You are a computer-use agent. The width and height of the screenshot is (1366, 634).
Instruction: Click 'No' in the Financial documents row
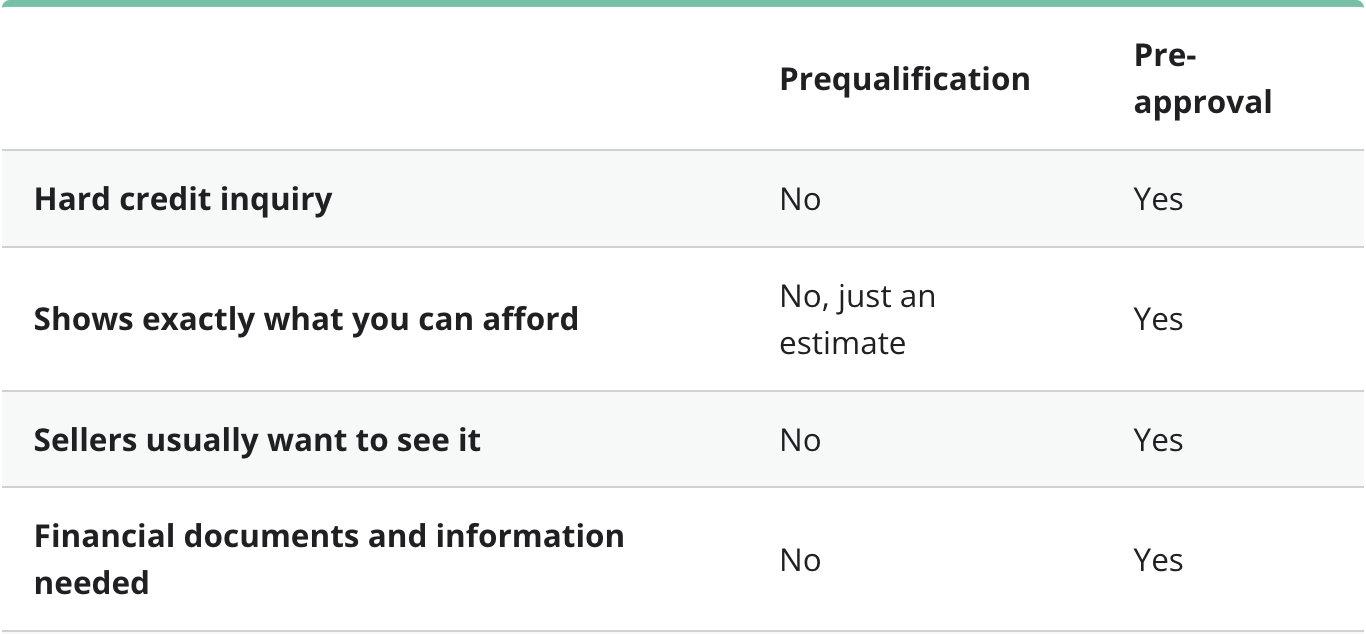[x=800, y=560]
